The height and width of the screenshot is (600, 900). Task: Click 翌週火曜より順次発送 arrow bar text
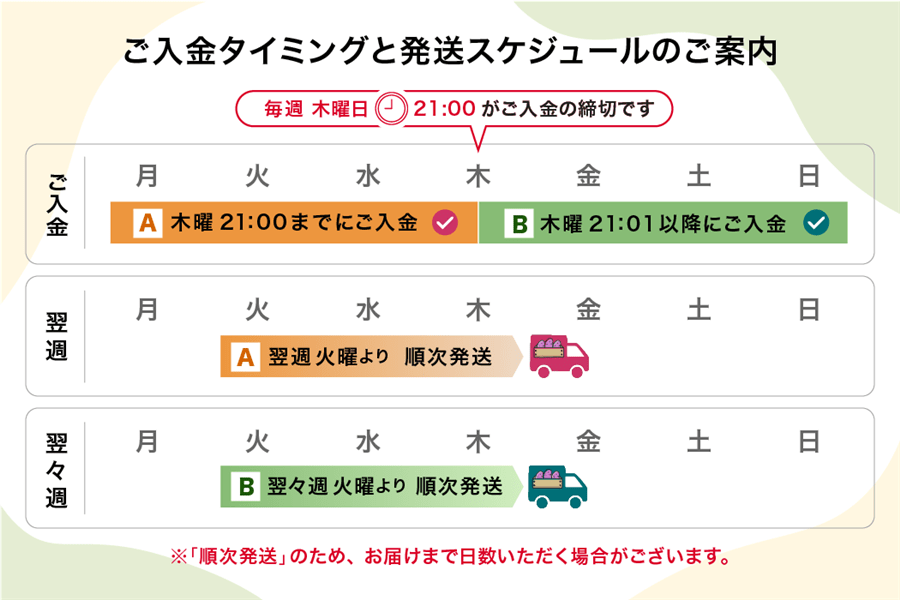(380, 357)
